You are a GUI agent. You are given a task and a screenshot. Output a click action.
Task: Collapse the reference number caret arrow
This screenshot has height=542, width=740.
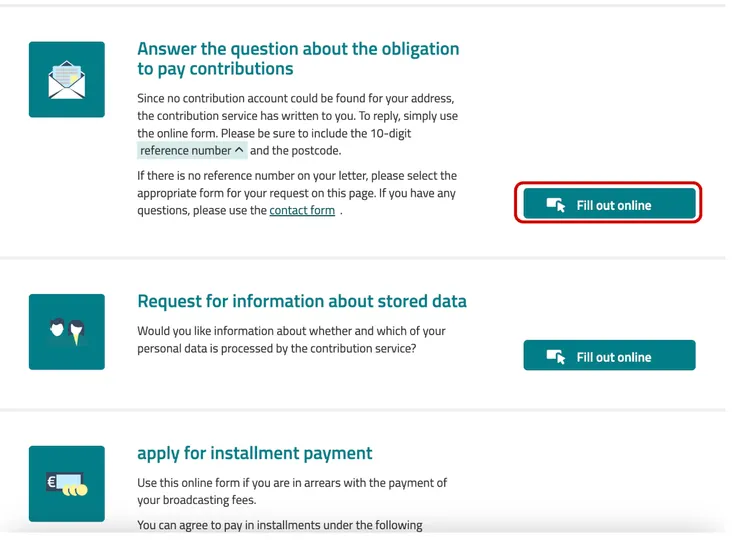(x=239, y=151)
